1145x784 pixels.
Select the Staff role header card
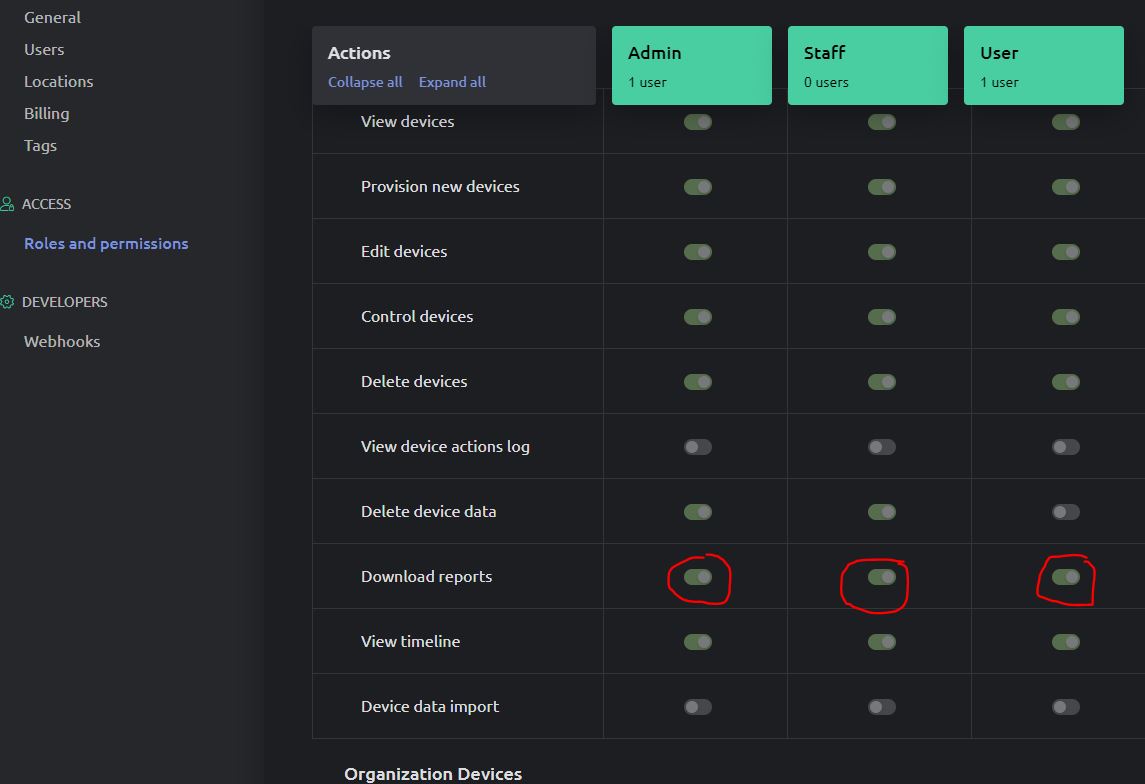tap(867, 65)
